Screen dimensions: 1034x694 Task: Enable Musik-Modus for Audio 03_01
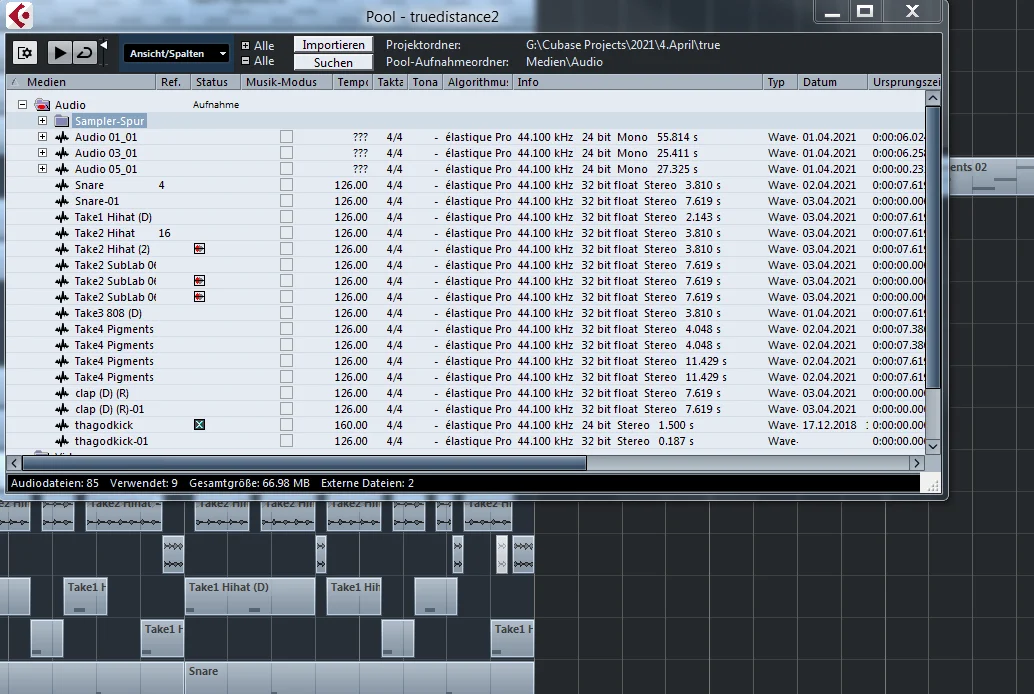click(286, 152)
